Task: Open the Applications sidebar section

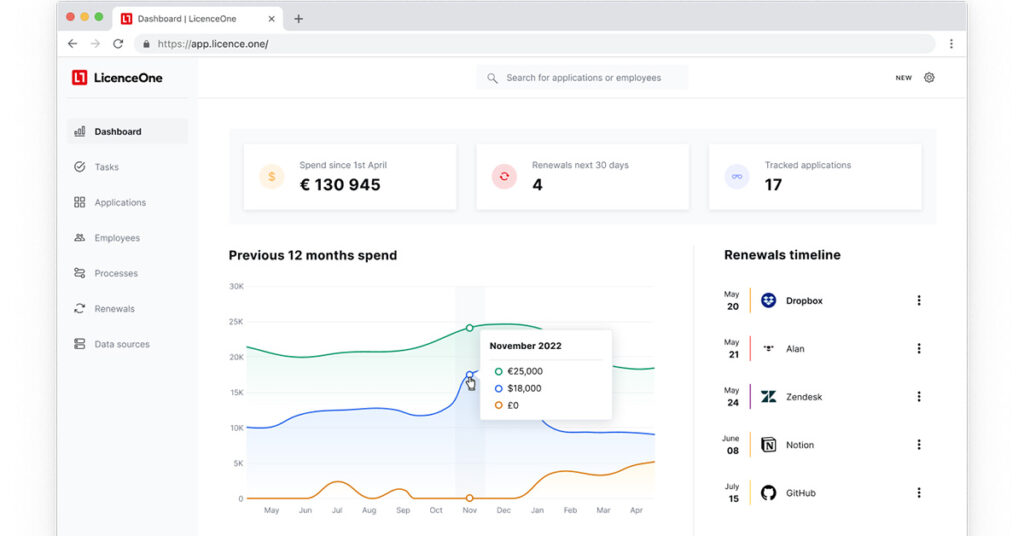Action: tap(119, 203)
